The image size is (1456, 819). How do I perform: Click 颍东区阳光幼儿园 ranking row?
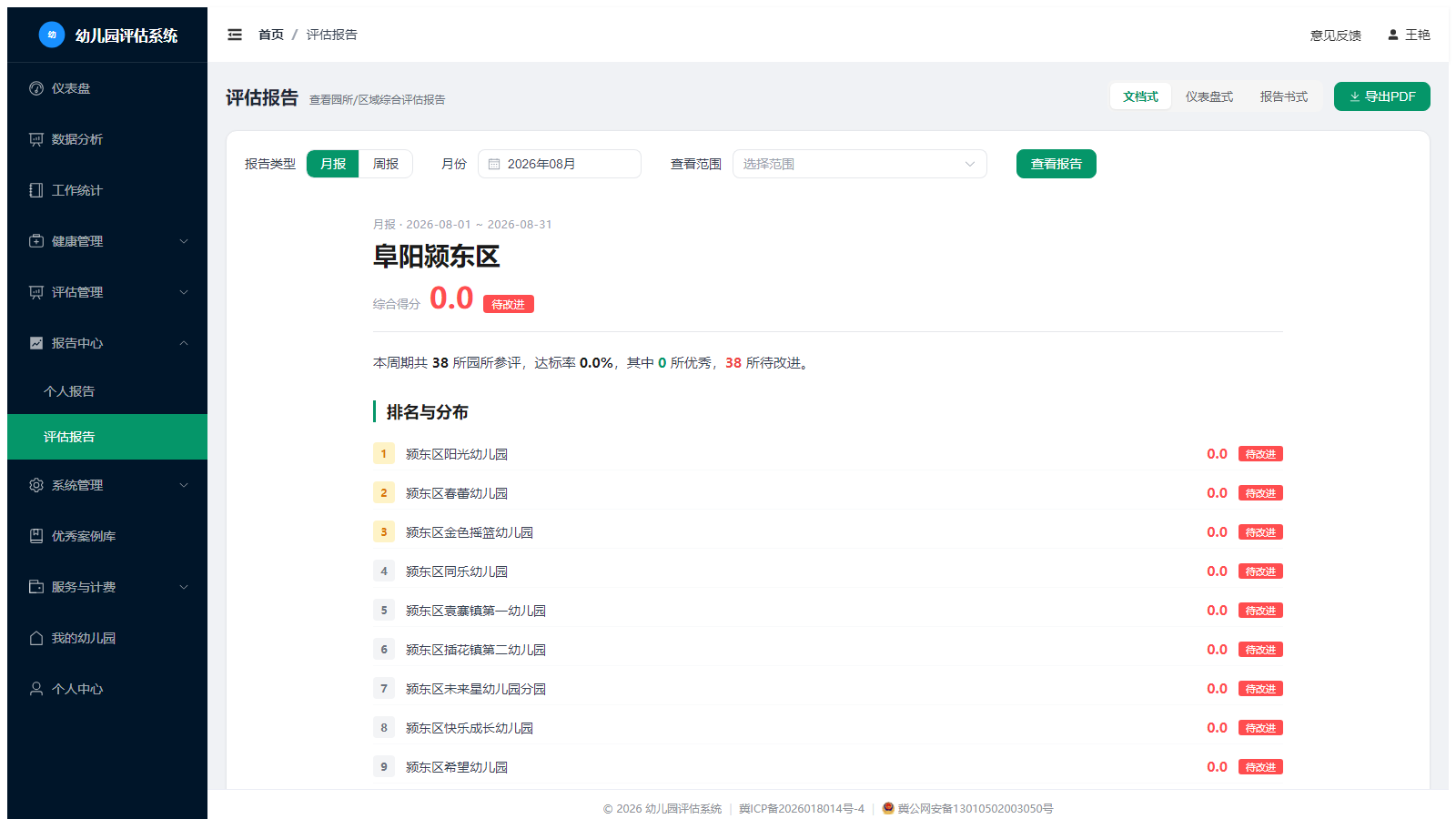click(x=828, y=453)
